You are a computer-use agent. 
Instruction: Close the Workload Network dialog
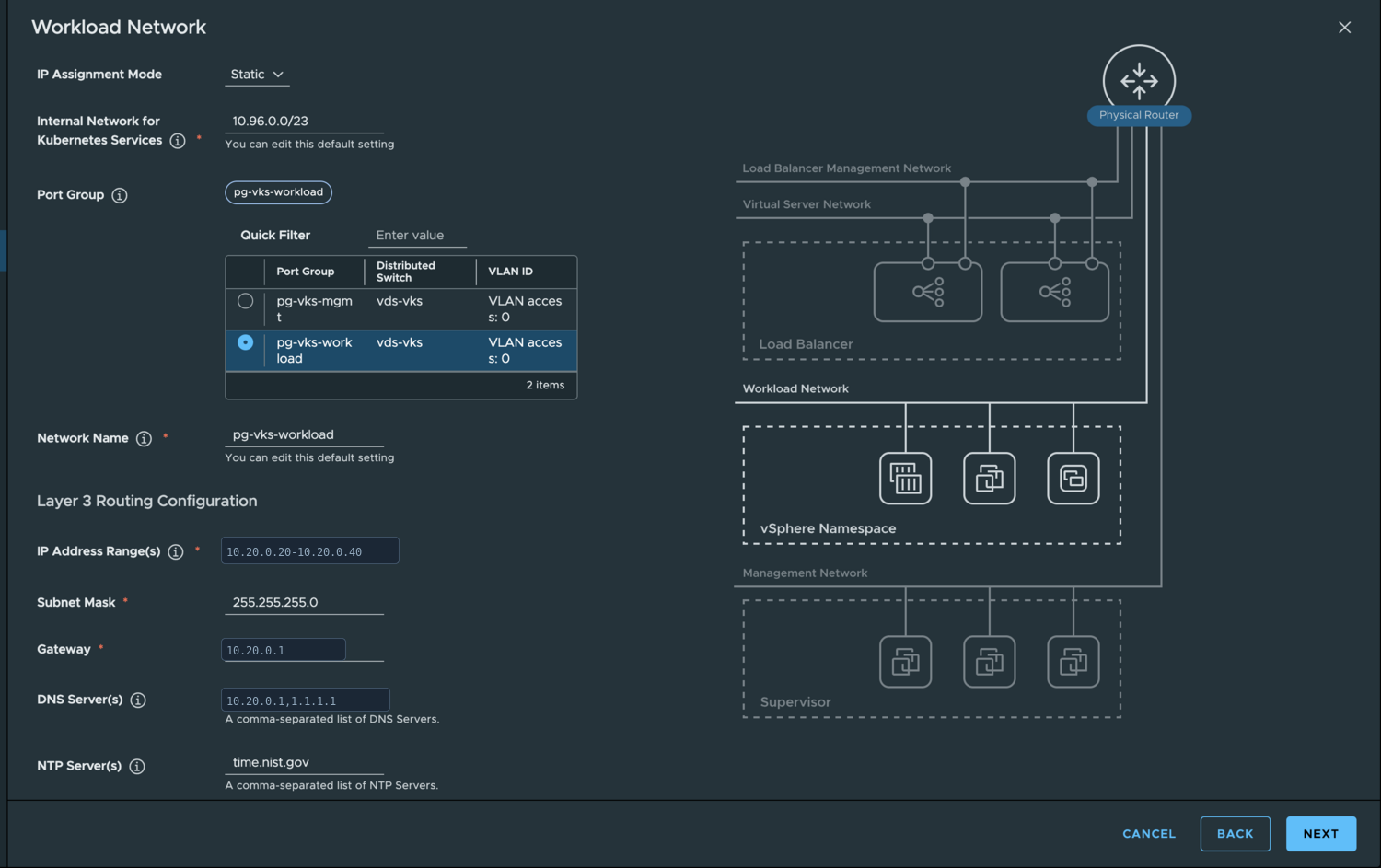coord(1344,28)
